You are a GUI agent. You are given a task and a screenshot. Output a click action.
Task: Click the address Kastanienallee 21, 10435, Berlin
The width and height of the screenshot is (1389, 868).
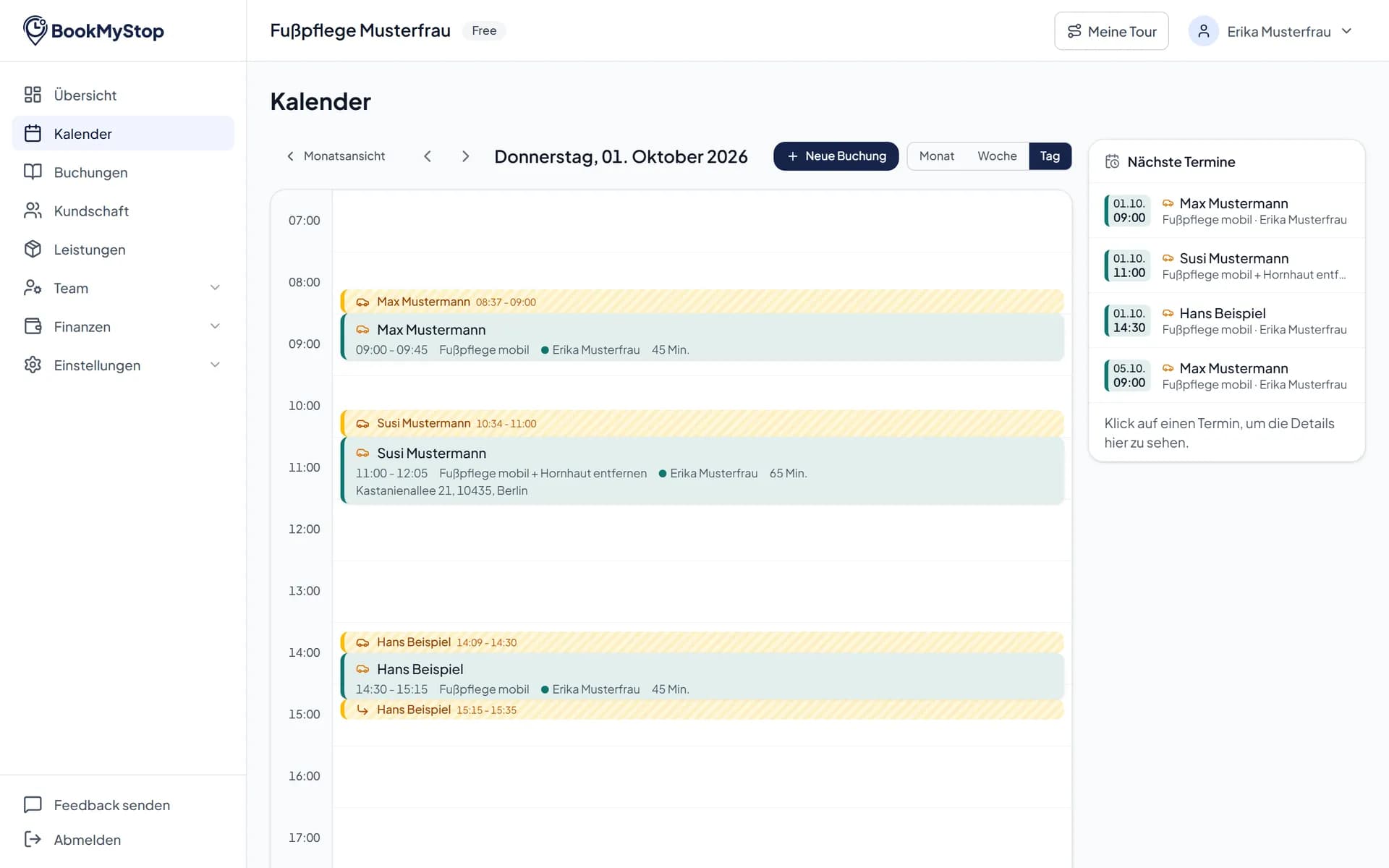point(441,490)
